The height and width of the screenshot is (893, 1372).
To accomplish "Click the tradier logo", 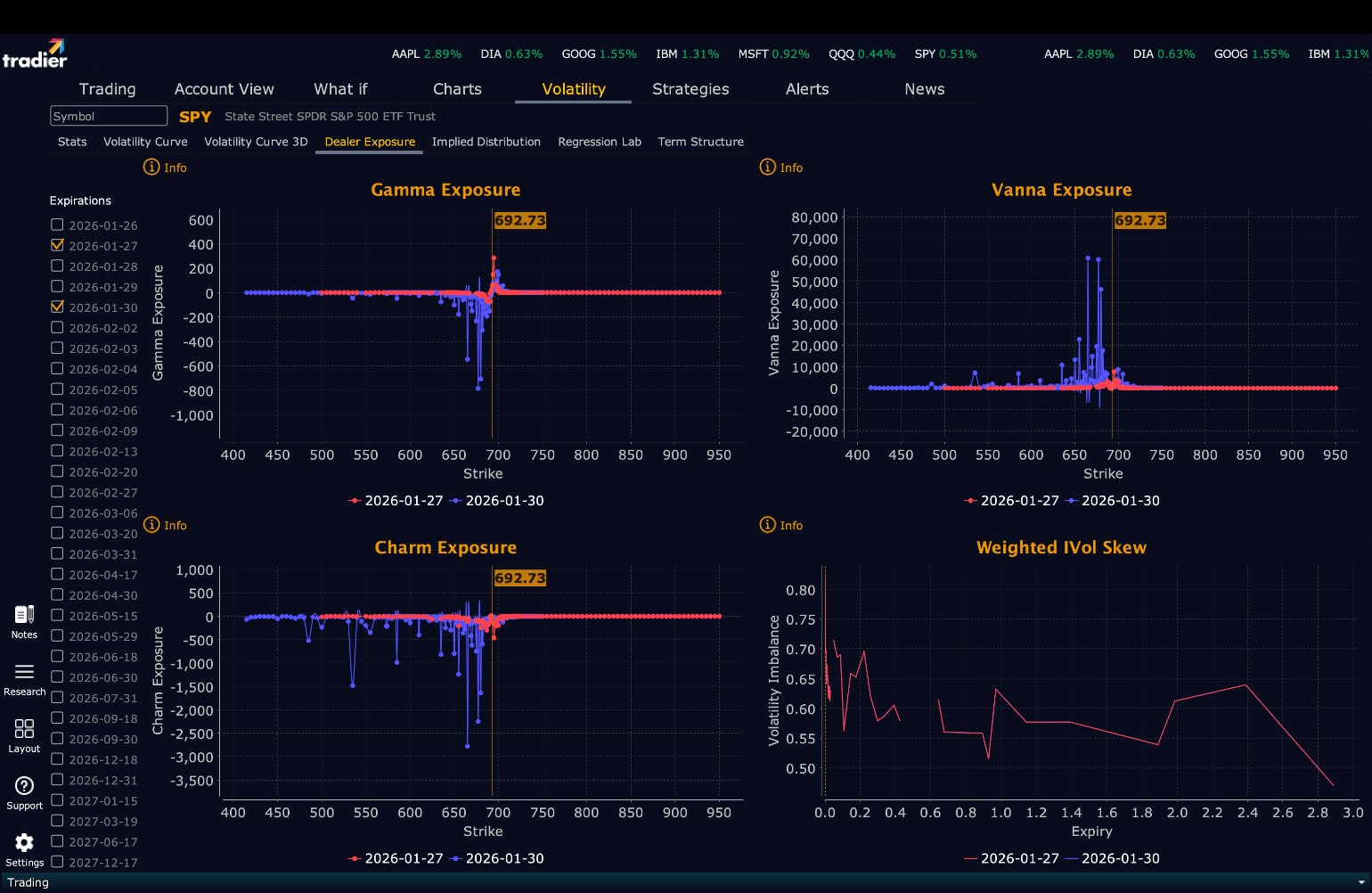I will (35, 53).
